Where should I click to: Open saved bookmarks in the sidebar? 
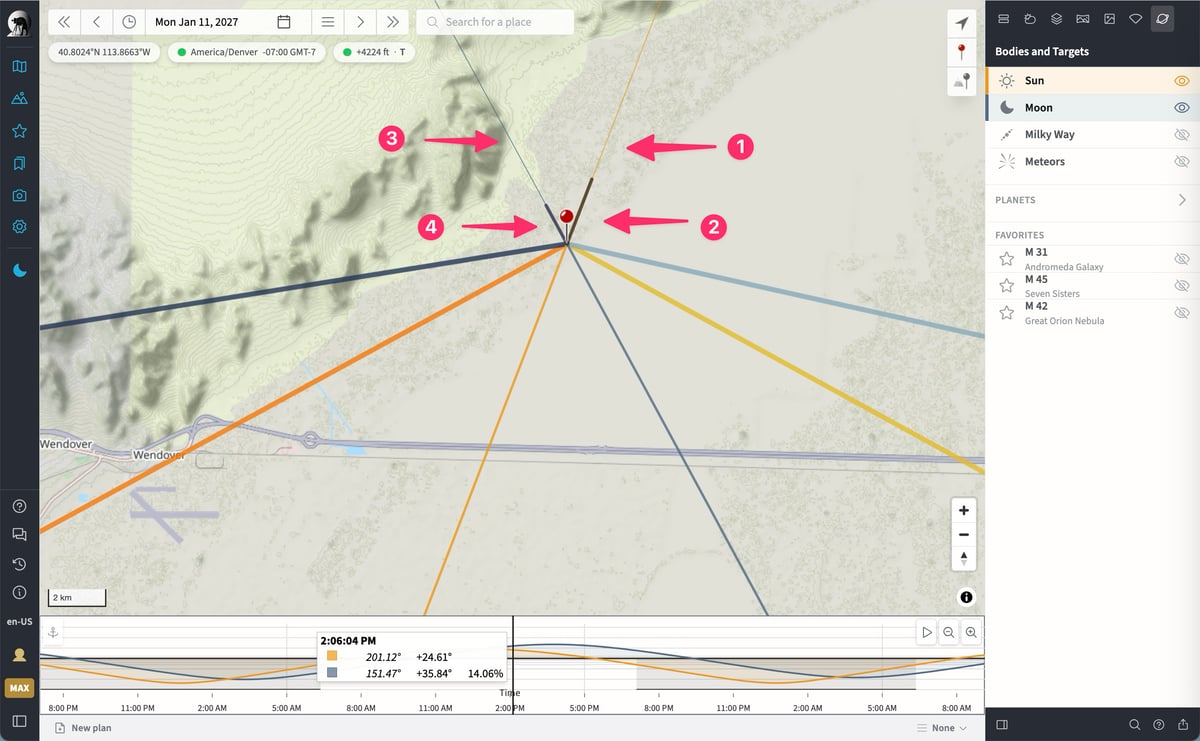(19, 163)
